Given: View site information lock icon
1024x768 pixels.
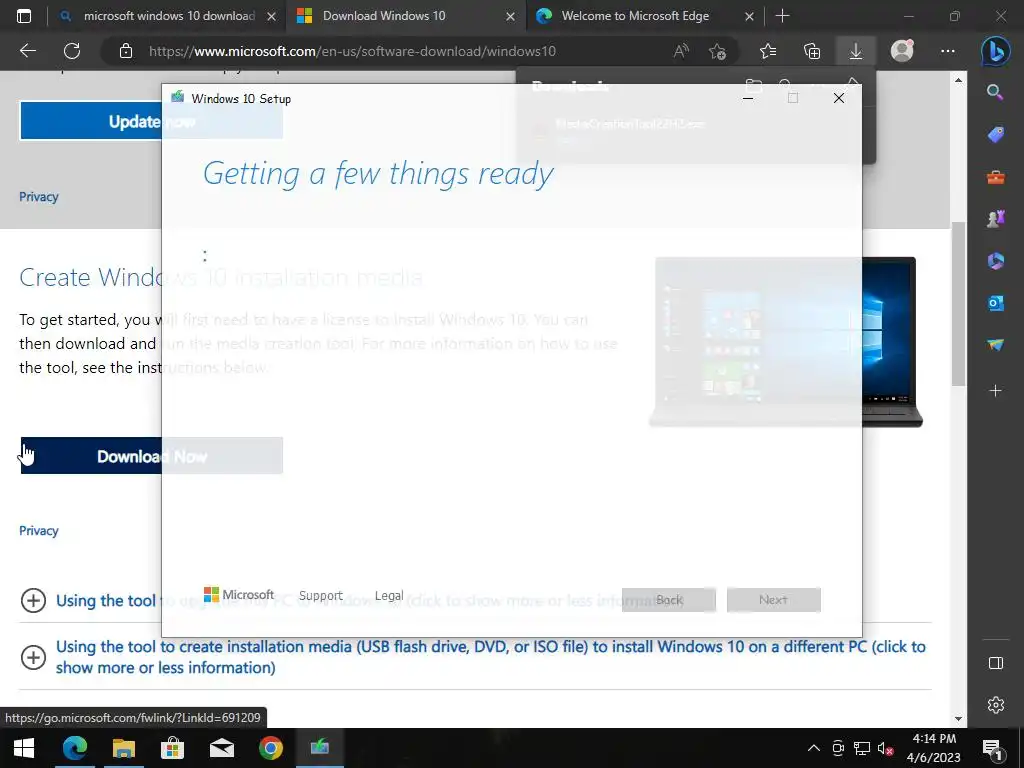Looking at the screenshot, I should click(x=126, y=51).
